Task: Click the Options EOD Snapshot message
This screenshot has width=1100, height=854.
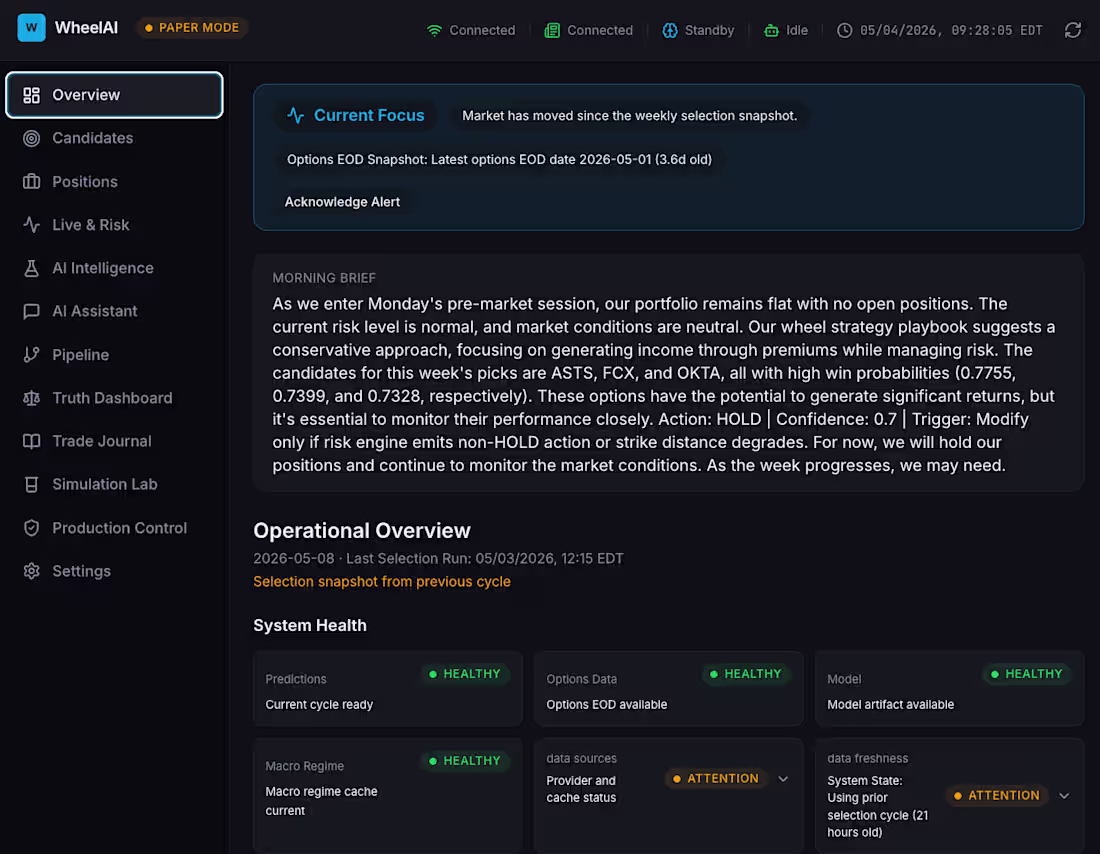Action: click(499, 159)
